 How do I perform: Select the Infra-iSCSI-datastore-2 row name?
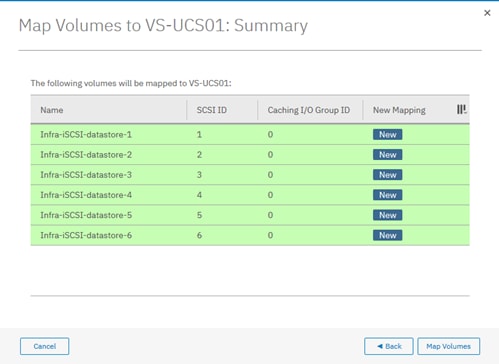[86, 155]
